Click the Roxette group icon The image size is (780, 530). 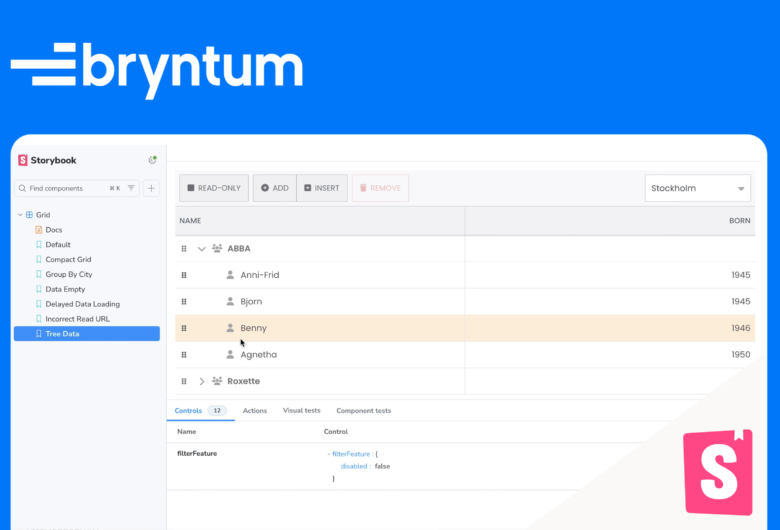(217, 381)
